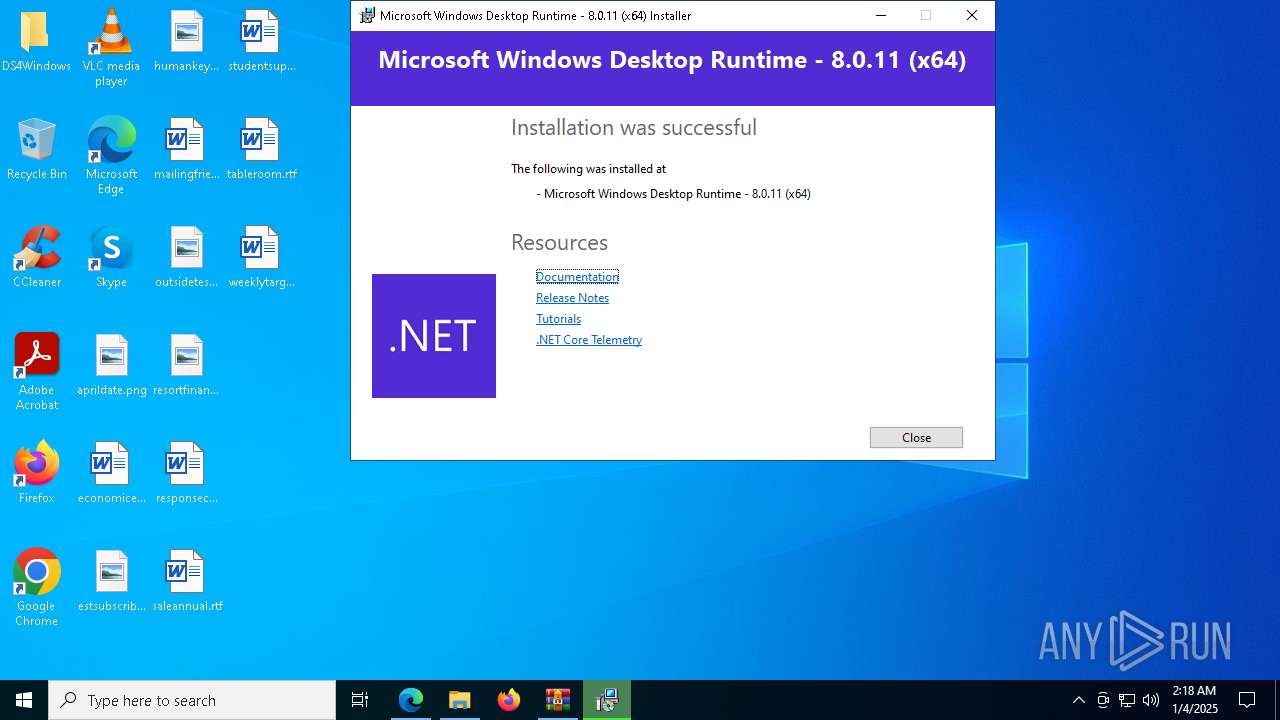
Task: Click the .NET logo image
Action: (x=434, y=336)
